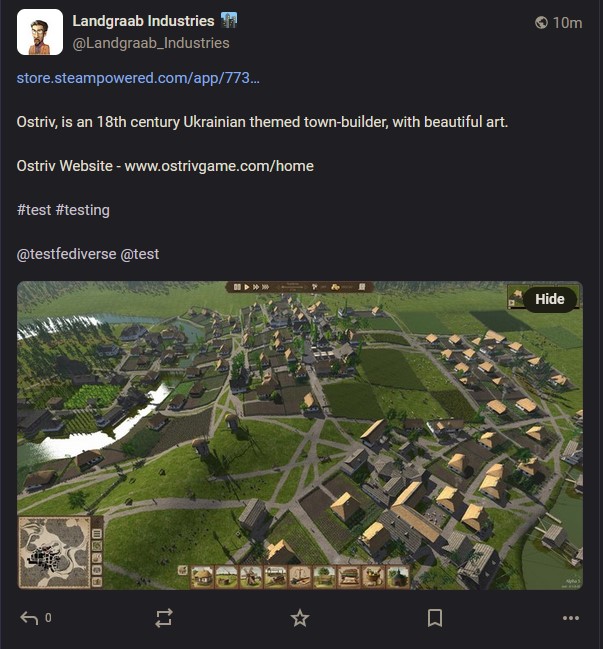Click the reply count number
Screen dimensions: 603x649
coord(48,618)
